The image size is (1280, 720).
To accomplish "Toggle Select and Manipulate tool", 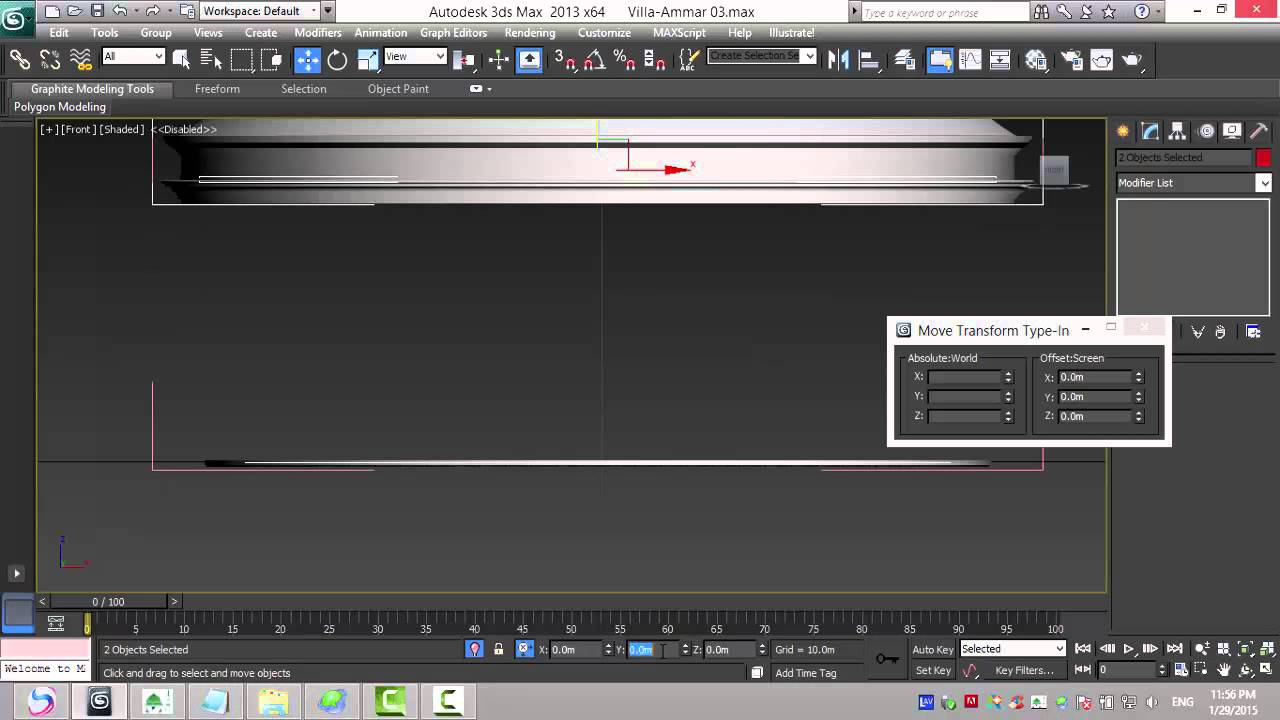I will point(498,60).
